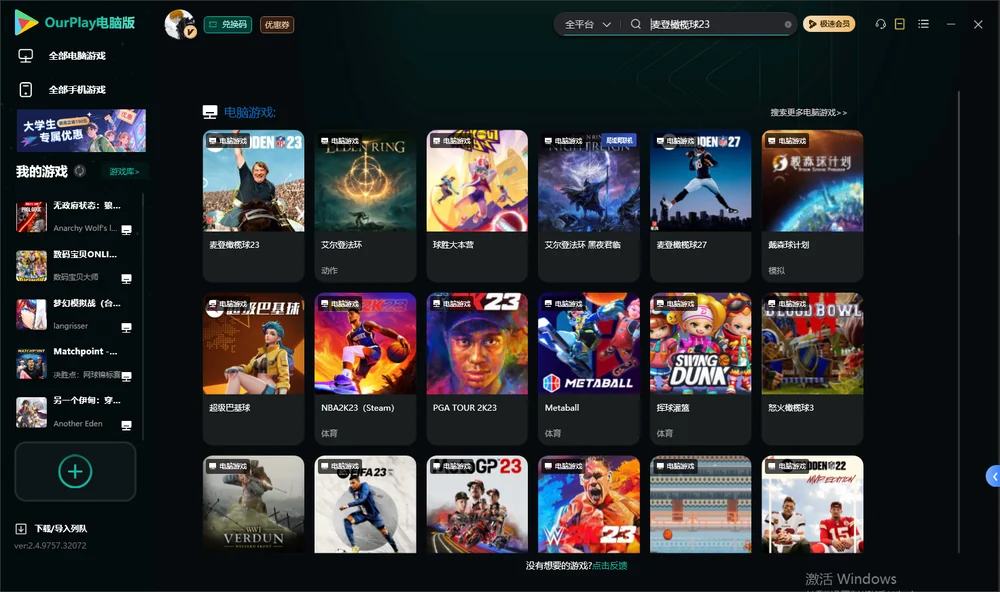Click the 兑换码 button

point(228,25)
